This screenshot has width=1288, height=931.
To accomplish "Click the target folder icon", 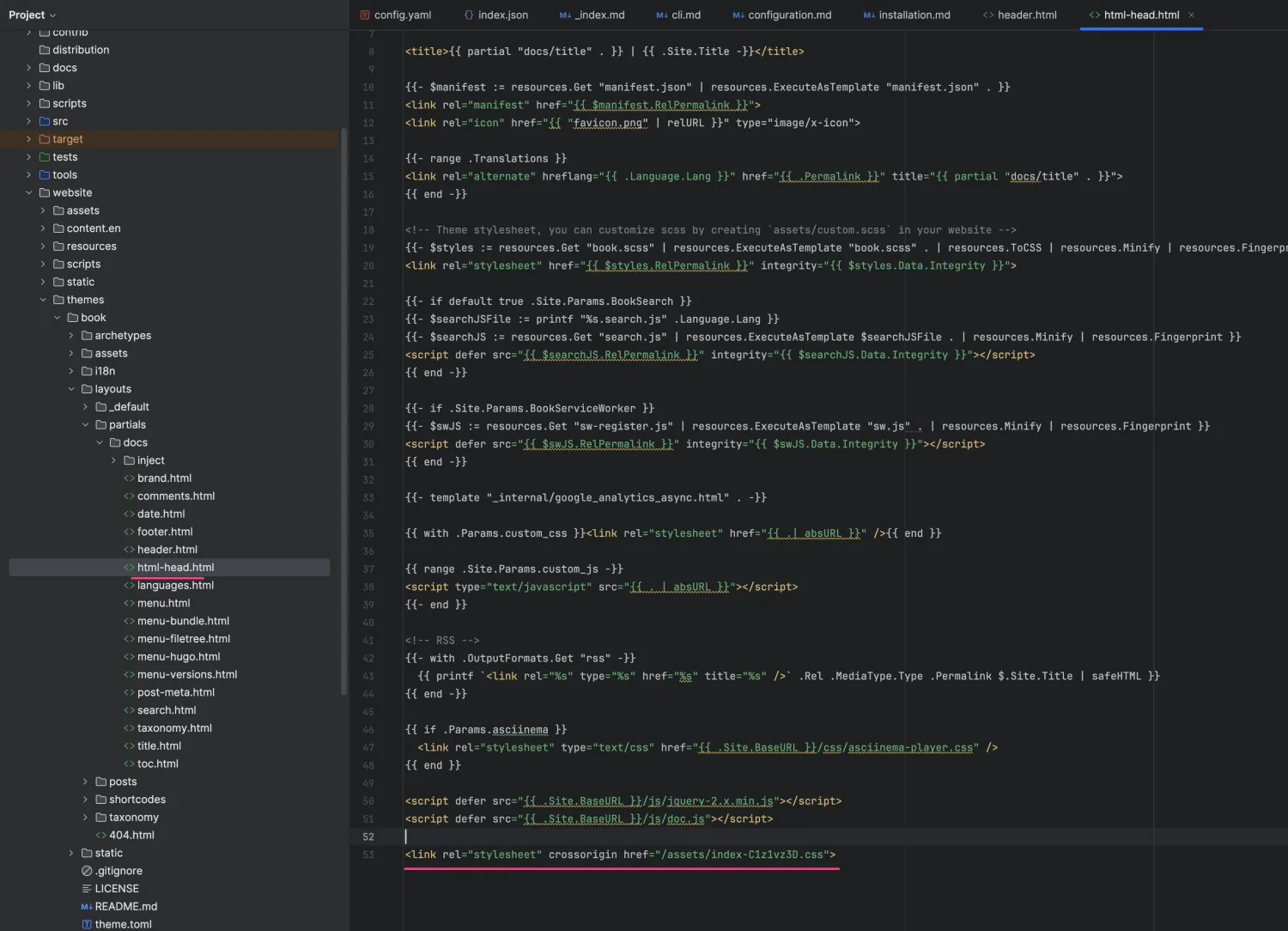I will [45, 139].
